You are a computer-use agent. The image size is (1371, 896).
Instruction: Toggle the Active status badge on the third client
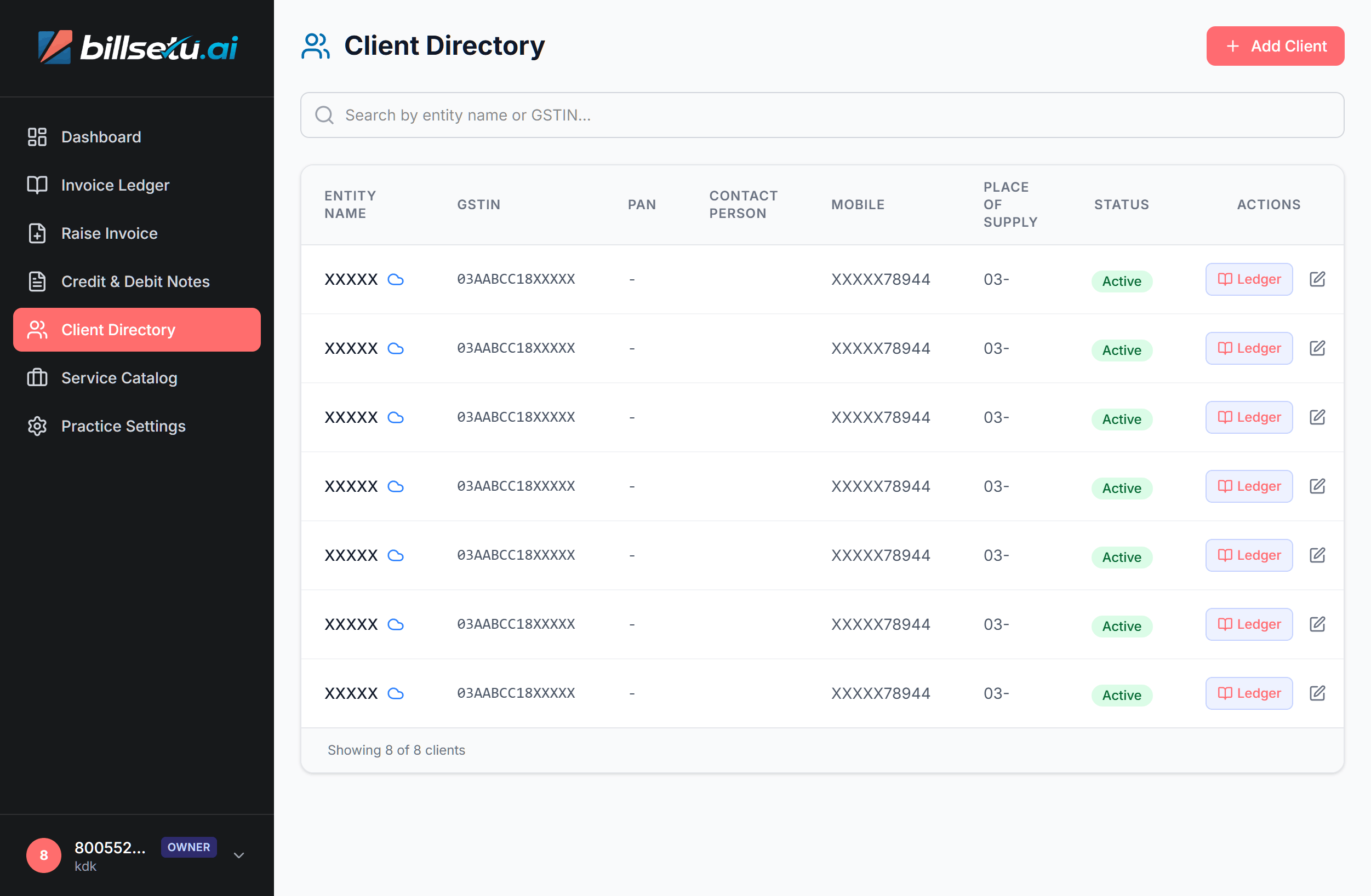pyautogui.click(x=1122, y=419)
